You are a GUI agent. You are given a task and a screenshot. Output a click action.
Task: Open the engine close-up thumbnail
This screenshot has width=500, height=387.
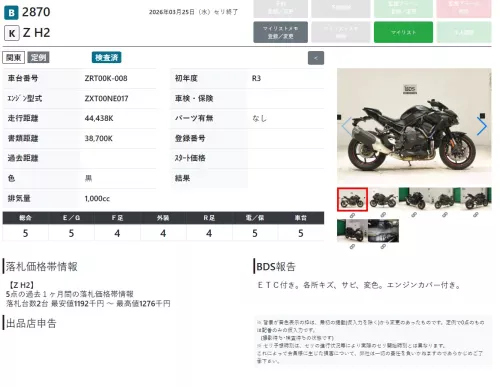coord(383,231)
